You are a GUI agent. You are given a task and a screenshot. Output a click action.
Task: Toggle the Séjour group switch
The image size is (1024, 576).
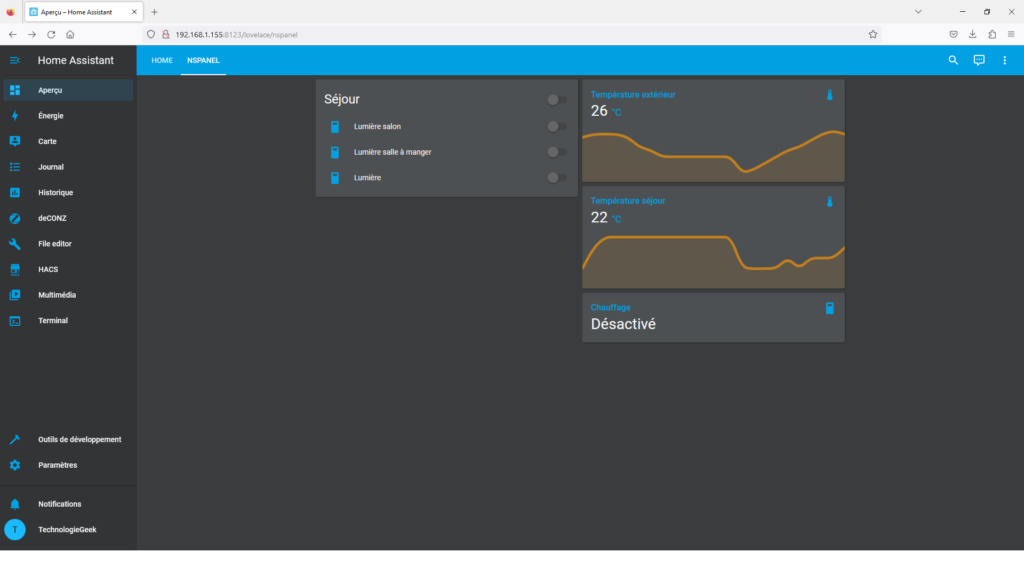click(557, 100)
